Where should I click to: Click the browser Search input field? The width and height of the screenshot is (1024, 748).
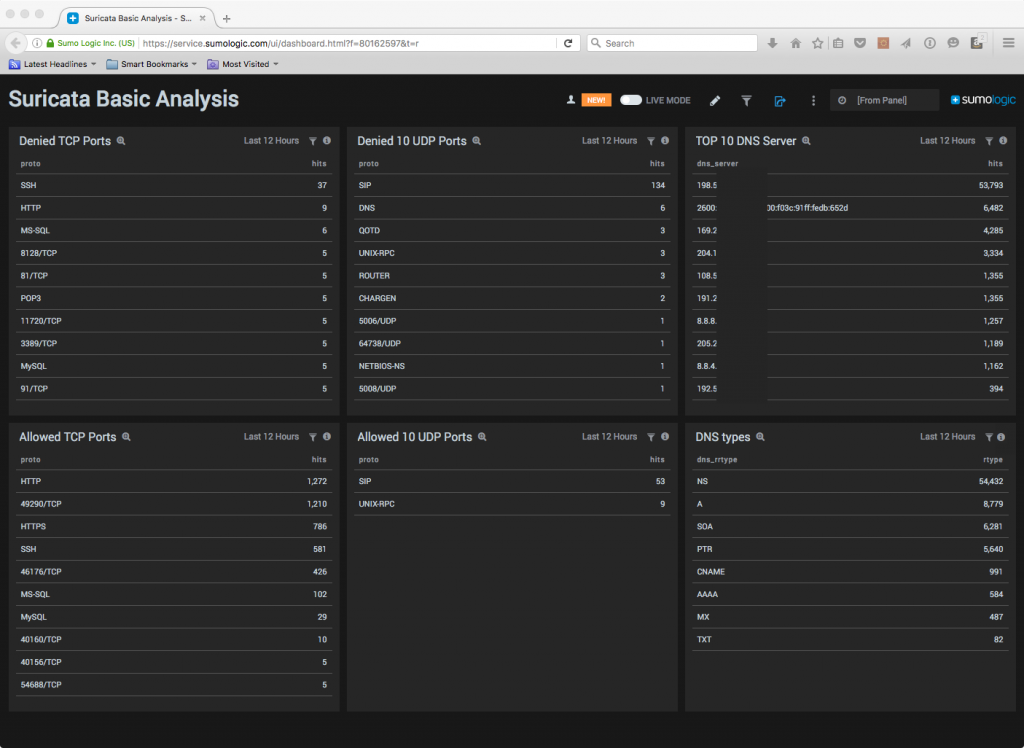click(672, 43)
